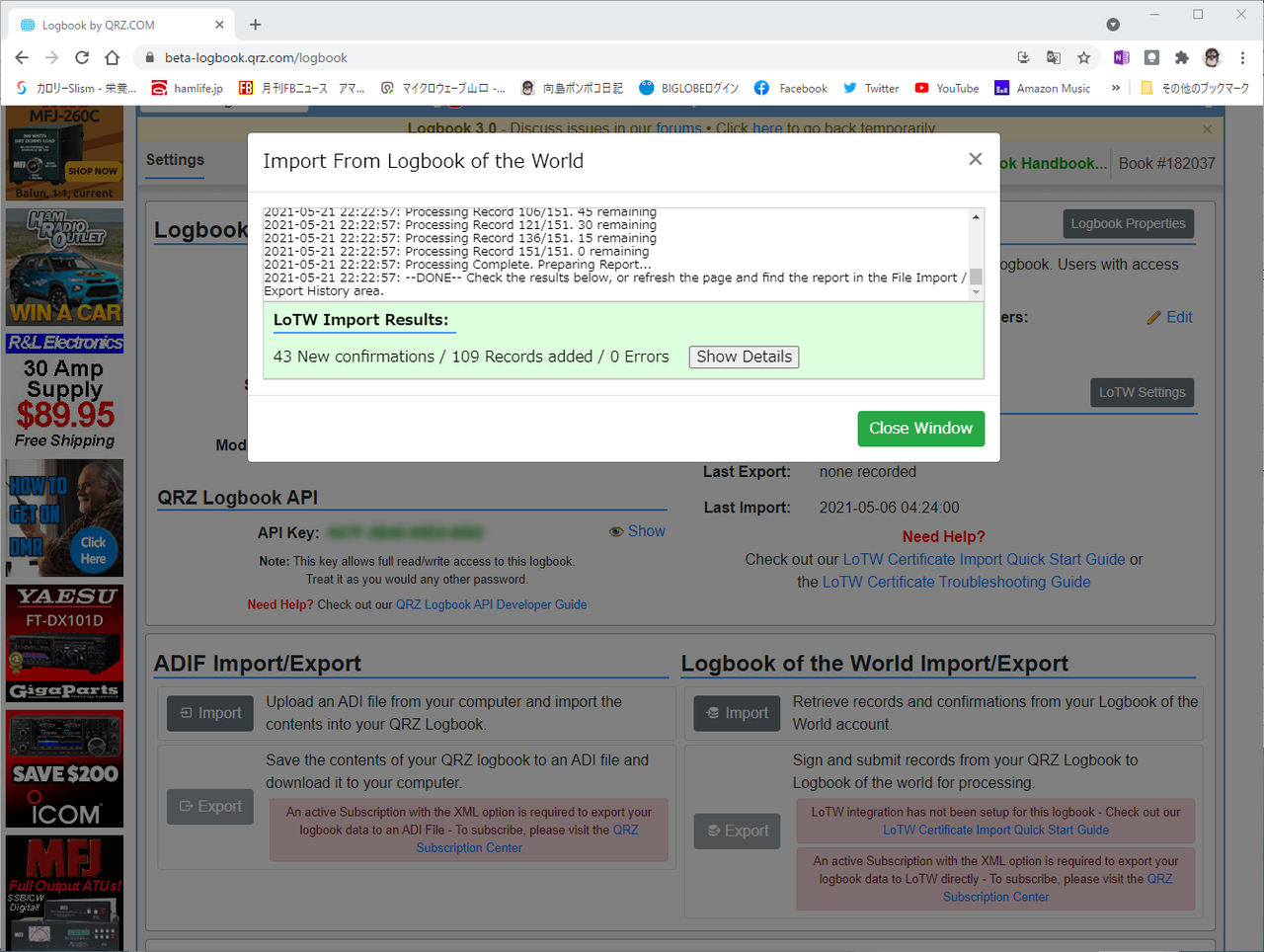
Task: Click the Book #182037 label
Action: coord(1166,163)
